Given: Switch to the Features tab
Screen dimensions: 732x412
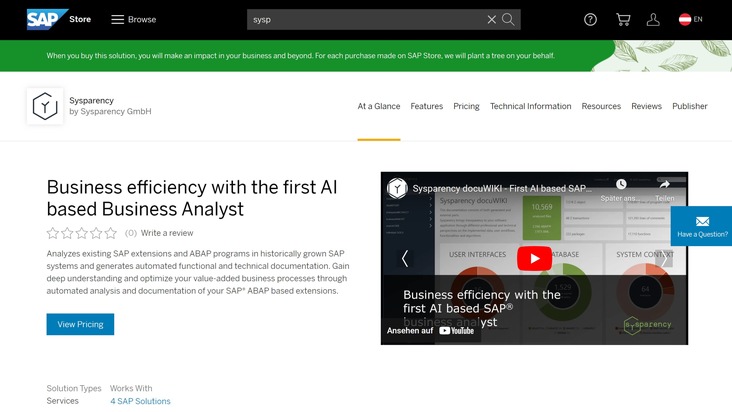Looking at the screenshot, I should tap(427, 106).
